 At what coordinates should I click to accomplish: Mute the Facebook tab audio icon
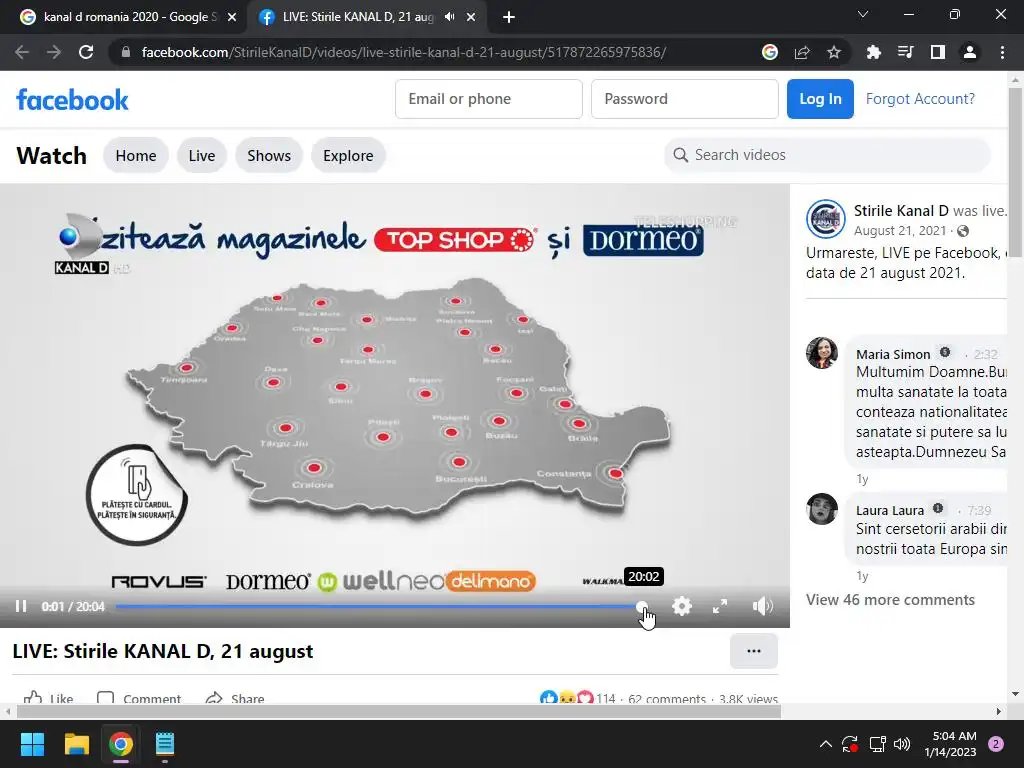pos(449,17)
